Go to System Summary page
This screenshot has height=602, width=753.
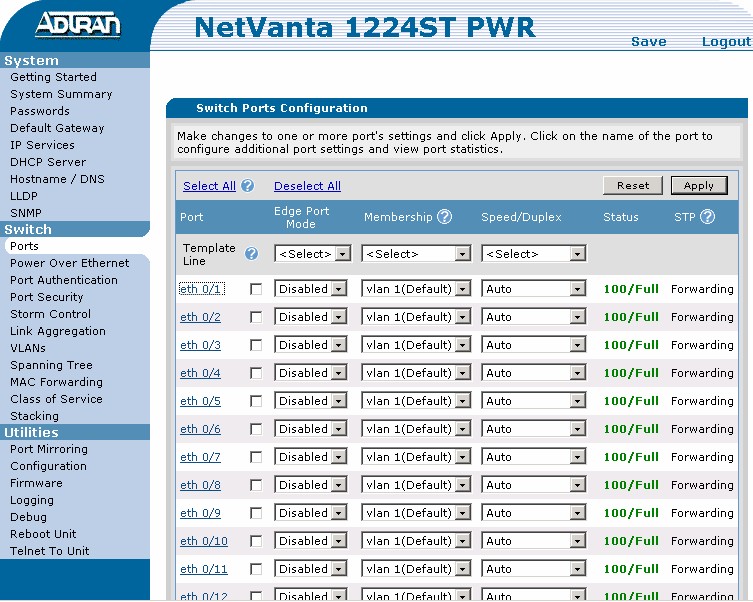tap(61, 94)
